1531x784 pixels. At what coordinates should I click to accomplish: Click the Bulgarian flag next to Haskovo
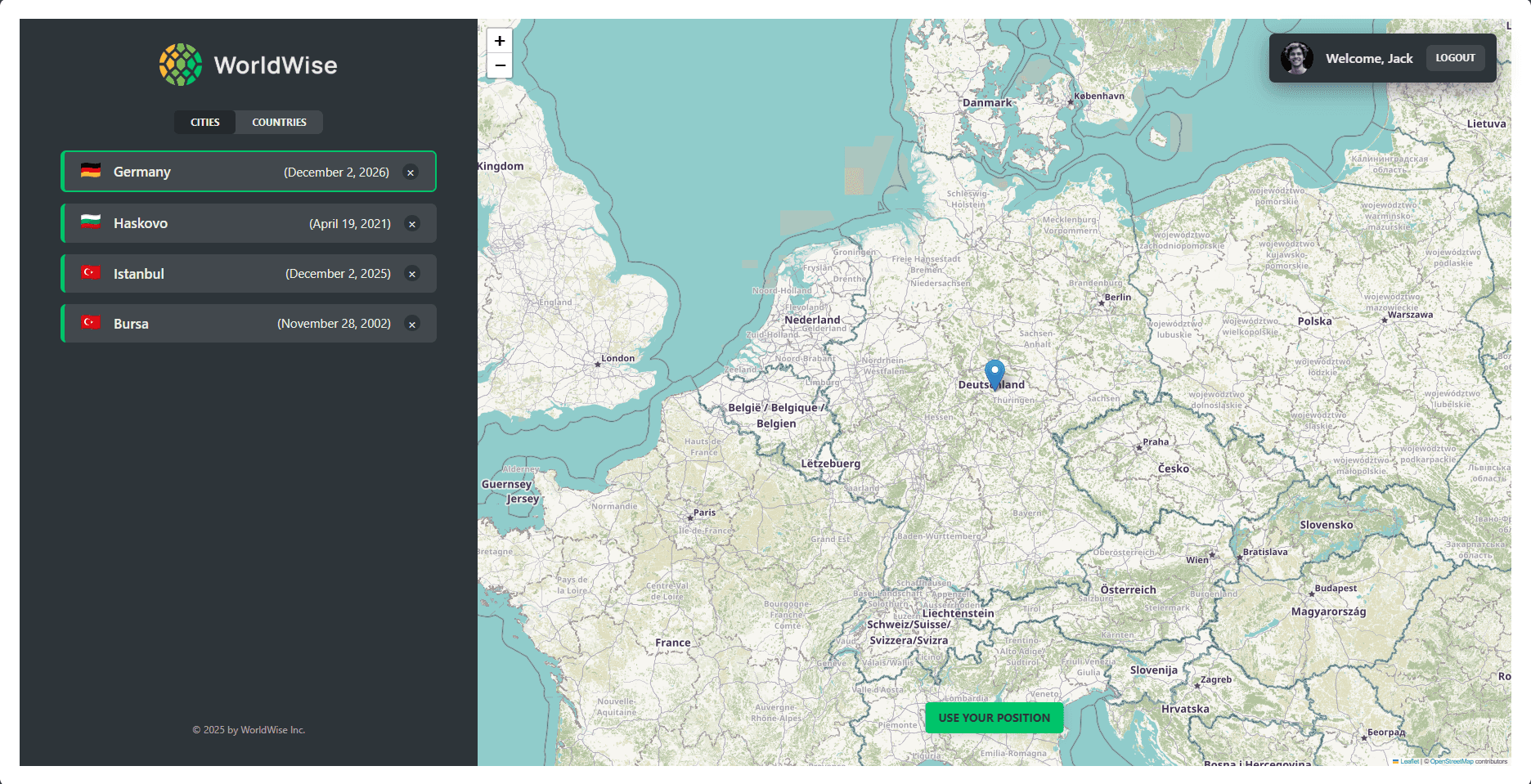[x=91, y=222]
